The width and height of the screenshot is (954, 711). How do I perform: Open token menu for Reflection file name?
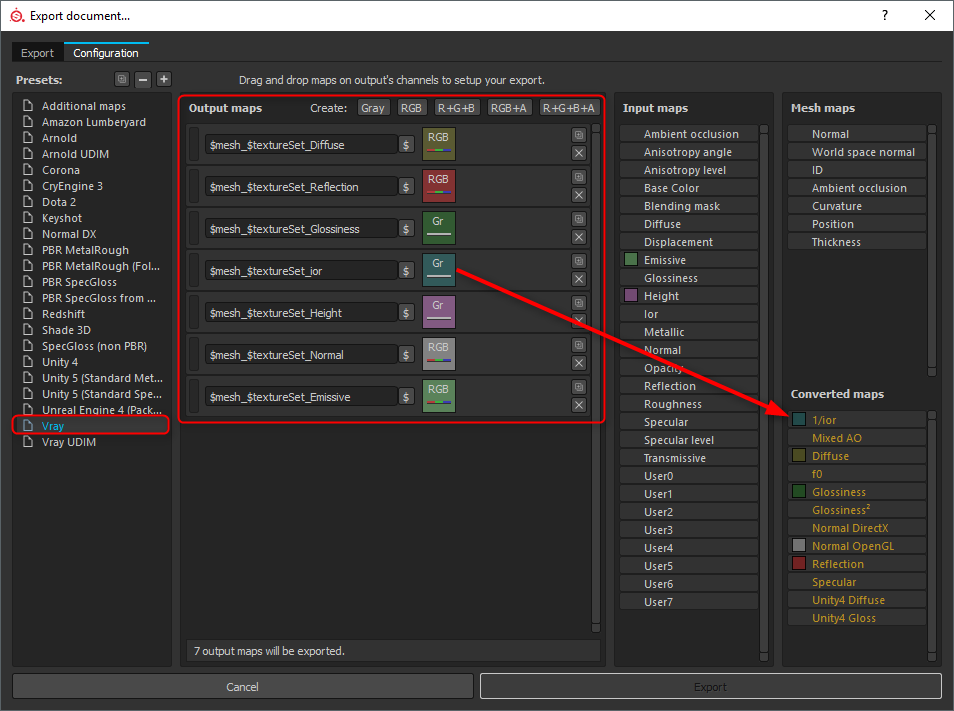(406, 187)
